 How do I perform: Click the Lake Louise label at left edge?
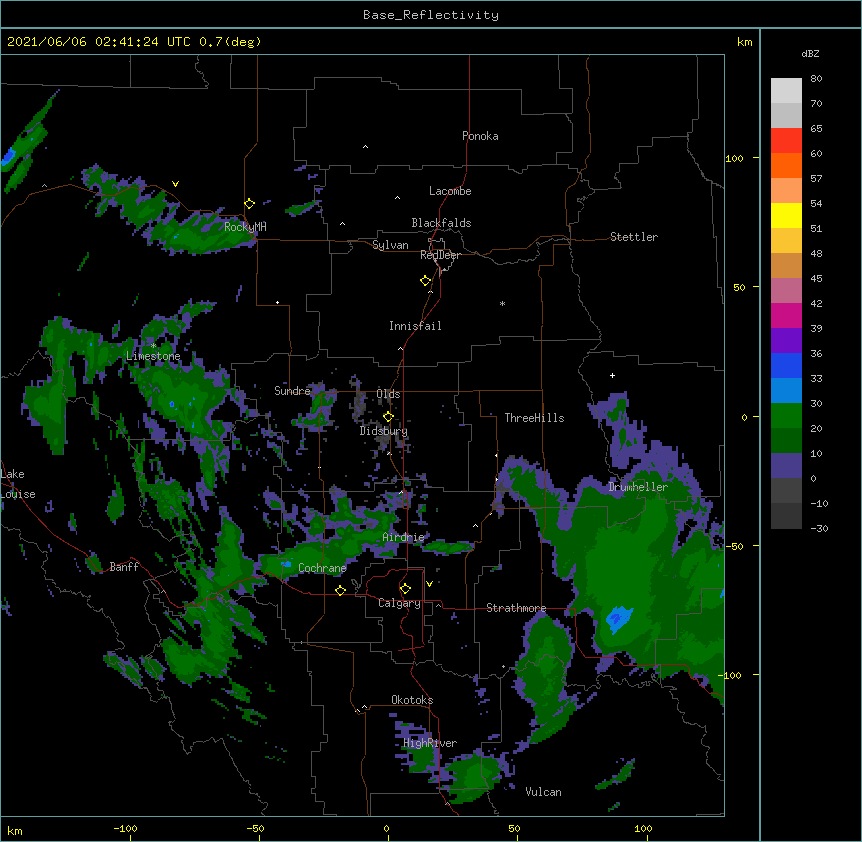click(x=18, y=484)
